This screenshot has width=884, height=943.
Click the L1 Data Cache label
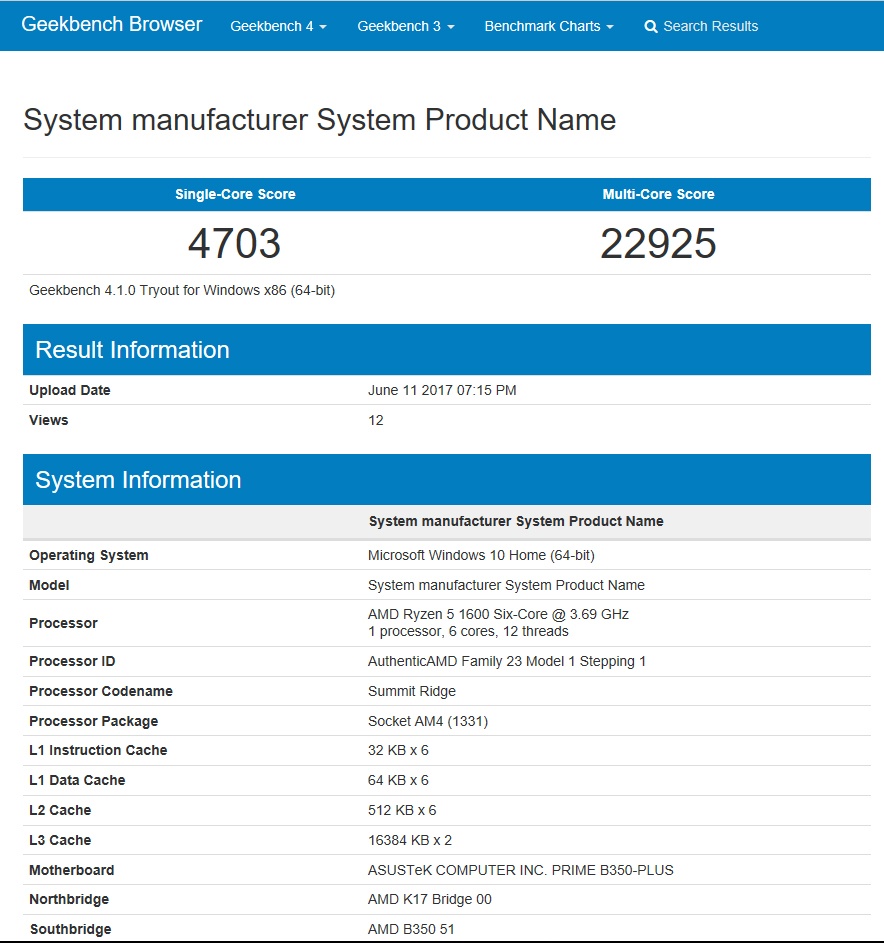click(x=77, y=780)
